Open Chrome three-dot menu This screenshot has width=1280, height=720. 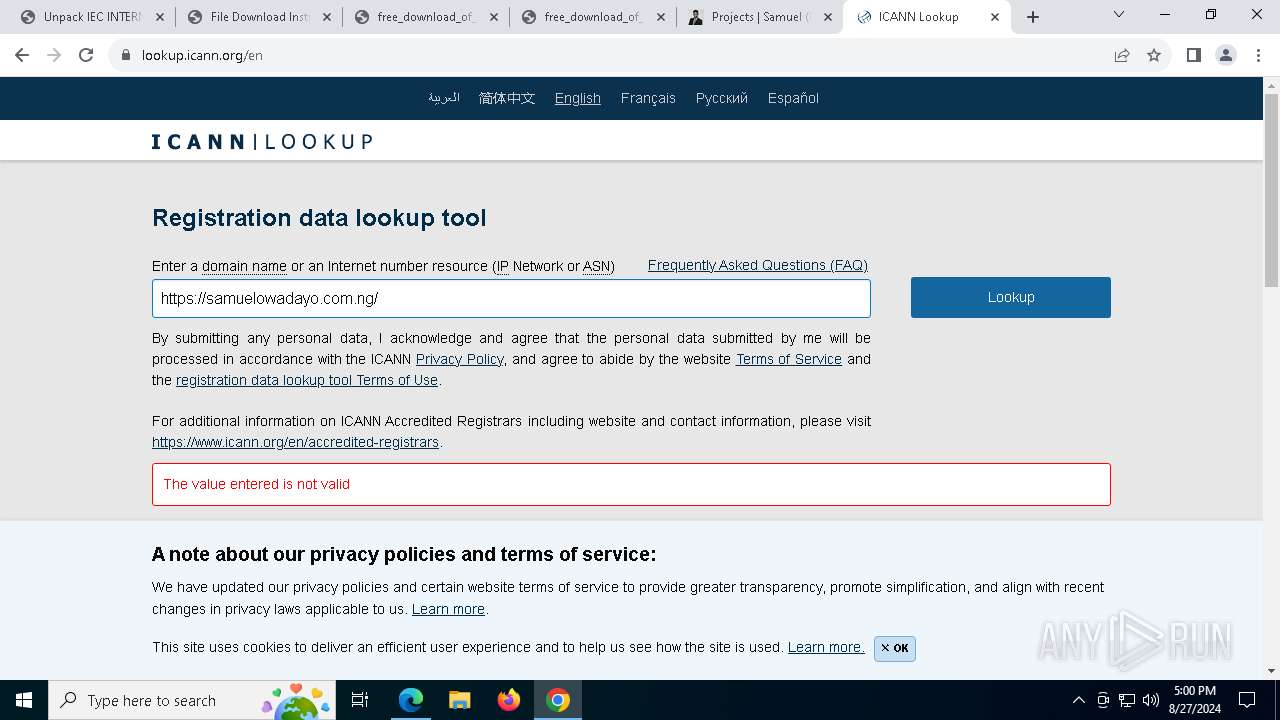(x=1258, y=55)
